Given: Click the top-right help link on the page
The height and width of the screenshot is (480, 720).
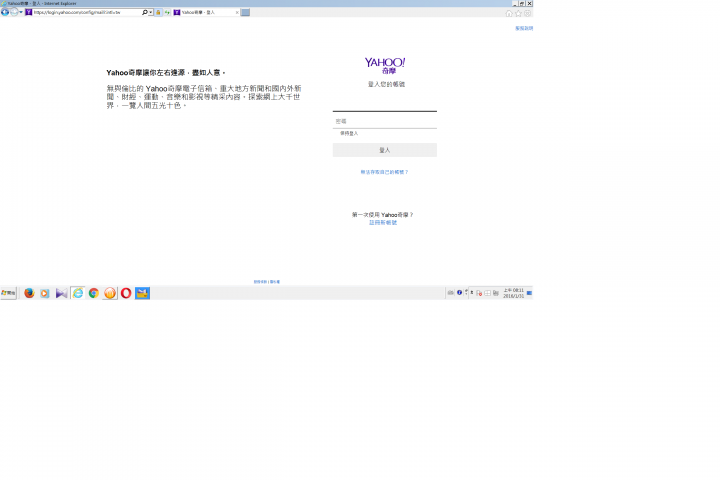Looking at the screenshot, I should tap(524, 28).
